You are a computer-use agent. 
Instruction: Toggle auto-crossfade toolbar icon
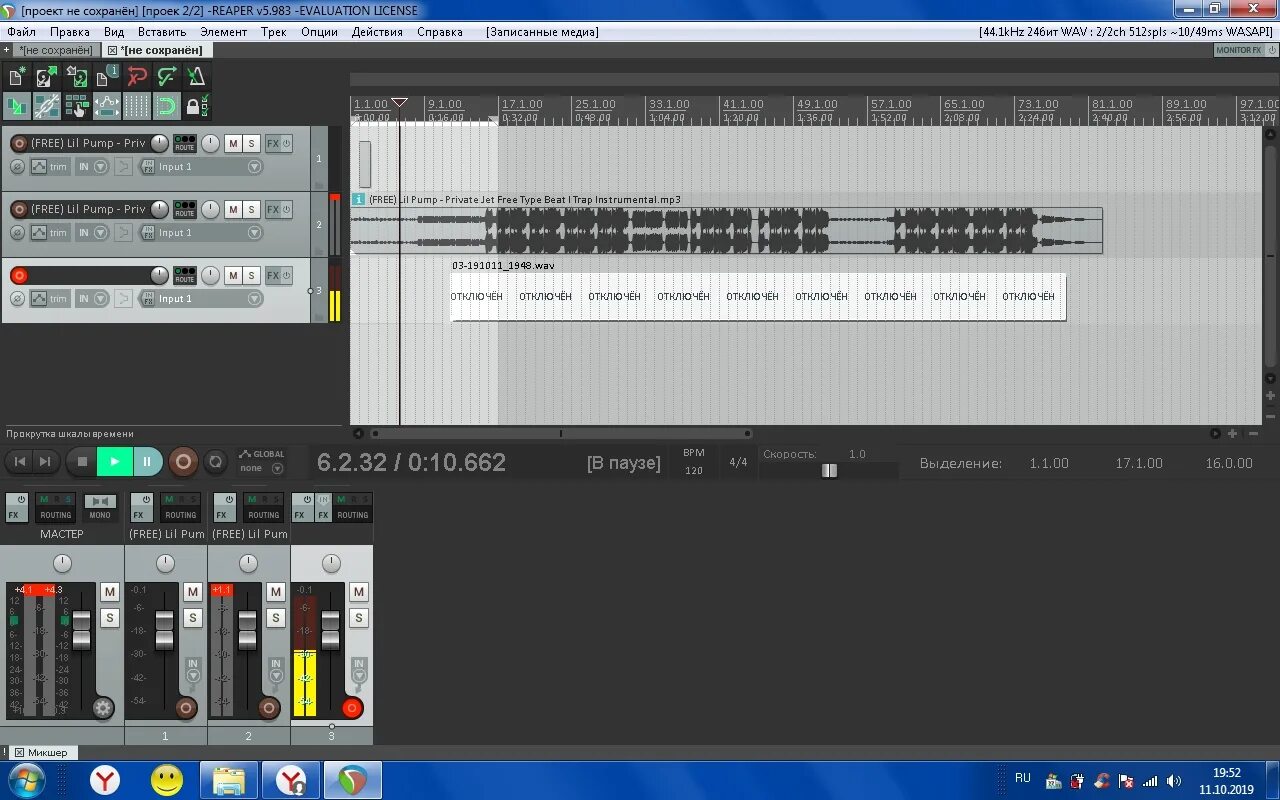[17, 106]
